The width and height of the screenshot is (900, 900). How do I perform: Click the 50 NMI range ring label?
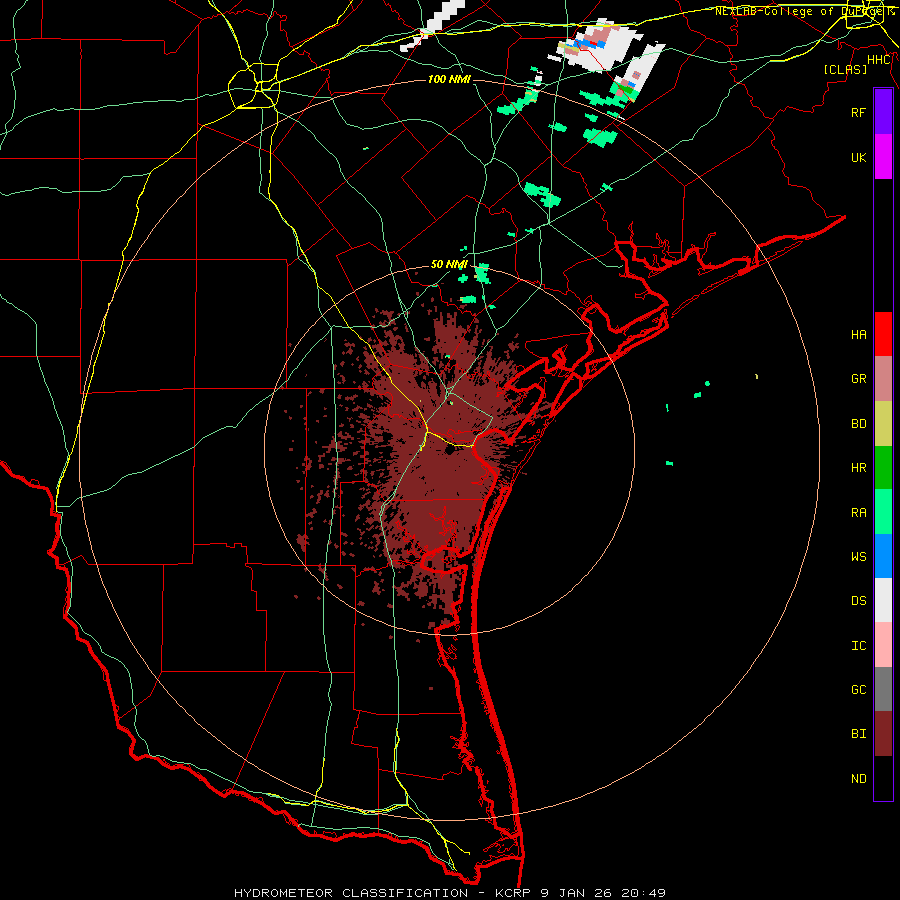point(449,265)
